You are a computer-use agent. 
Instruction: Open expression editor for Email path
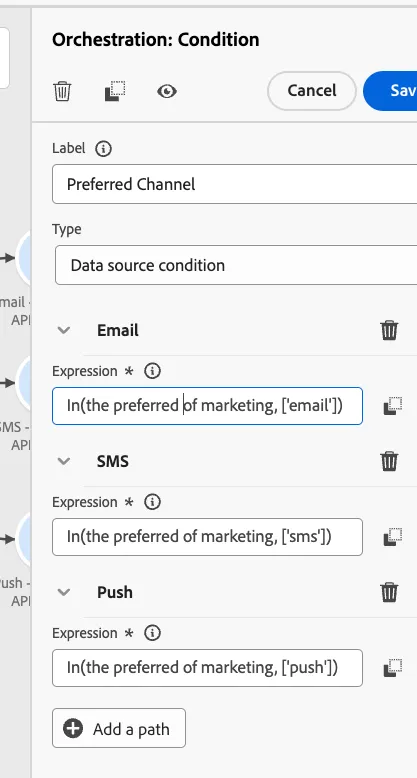pyautogui.click(x=393, y=406)
